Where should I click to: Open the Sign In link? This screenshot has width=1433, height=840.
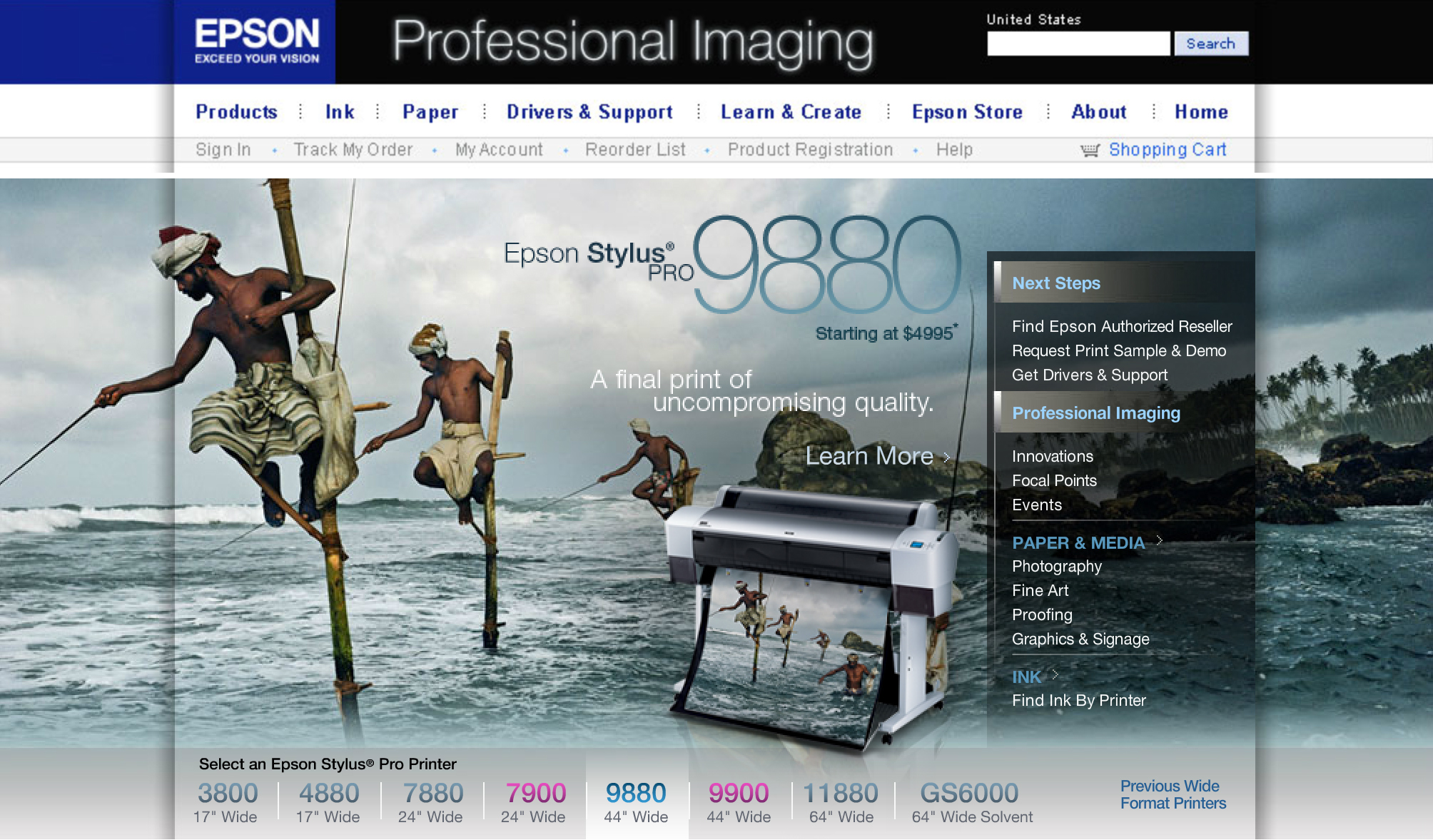223,150
